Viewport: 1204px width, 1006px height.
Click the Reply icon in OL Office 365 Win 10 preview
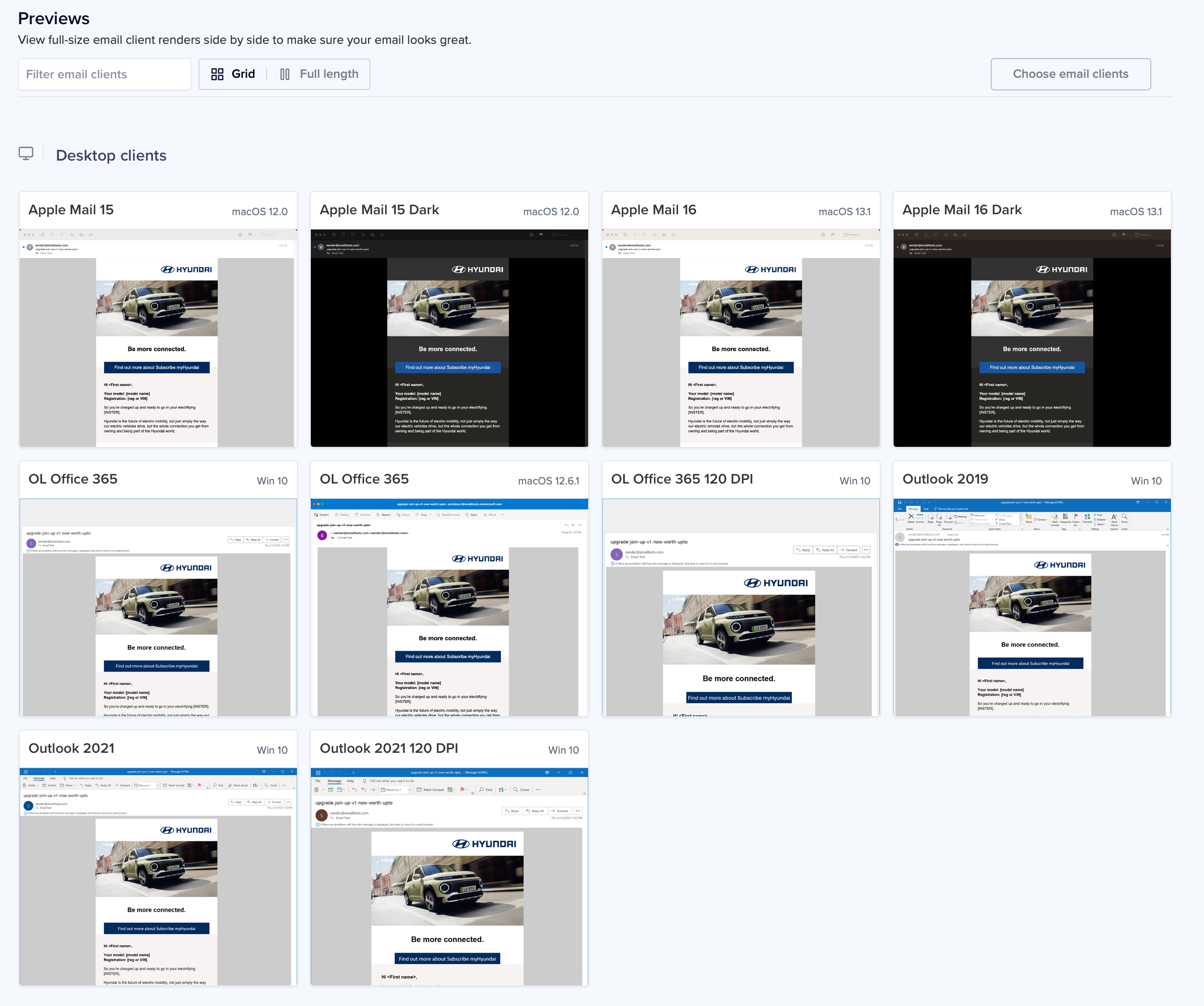236,540
